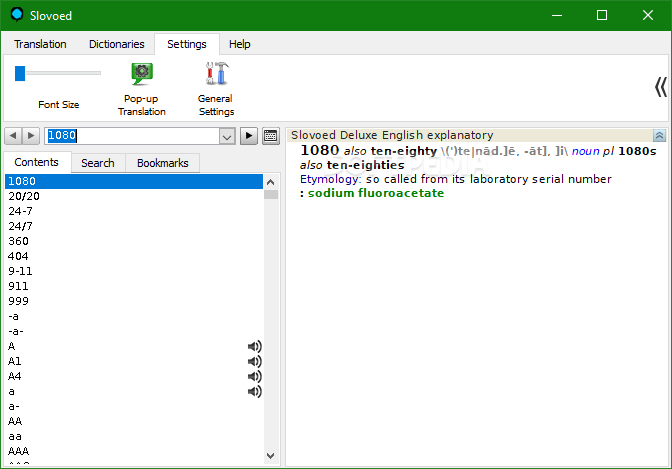Open General Settings tools icon
Viewport: 672px width, 469px height.
(216, 89)
